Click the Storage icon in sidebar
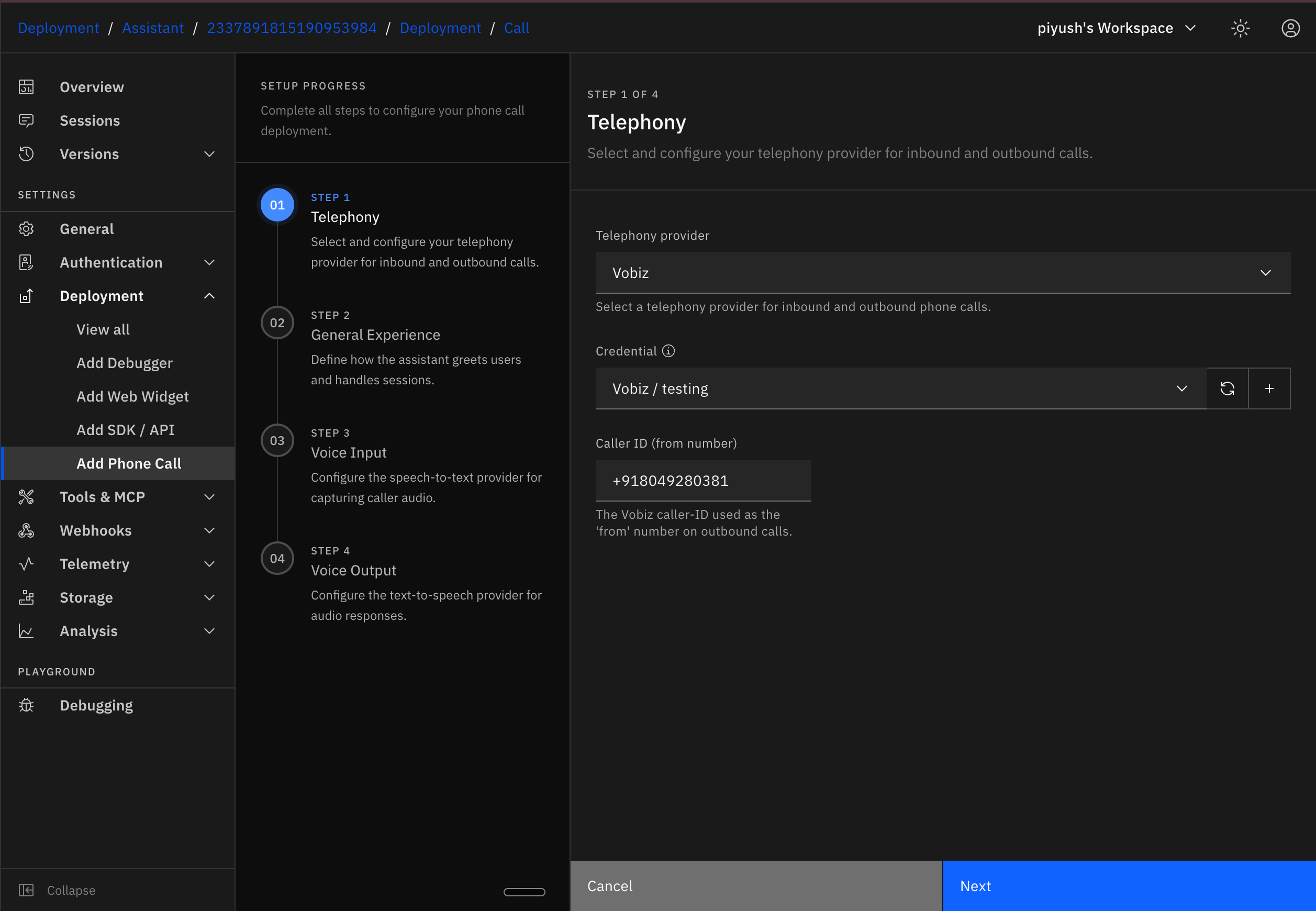 click(26, 597)
